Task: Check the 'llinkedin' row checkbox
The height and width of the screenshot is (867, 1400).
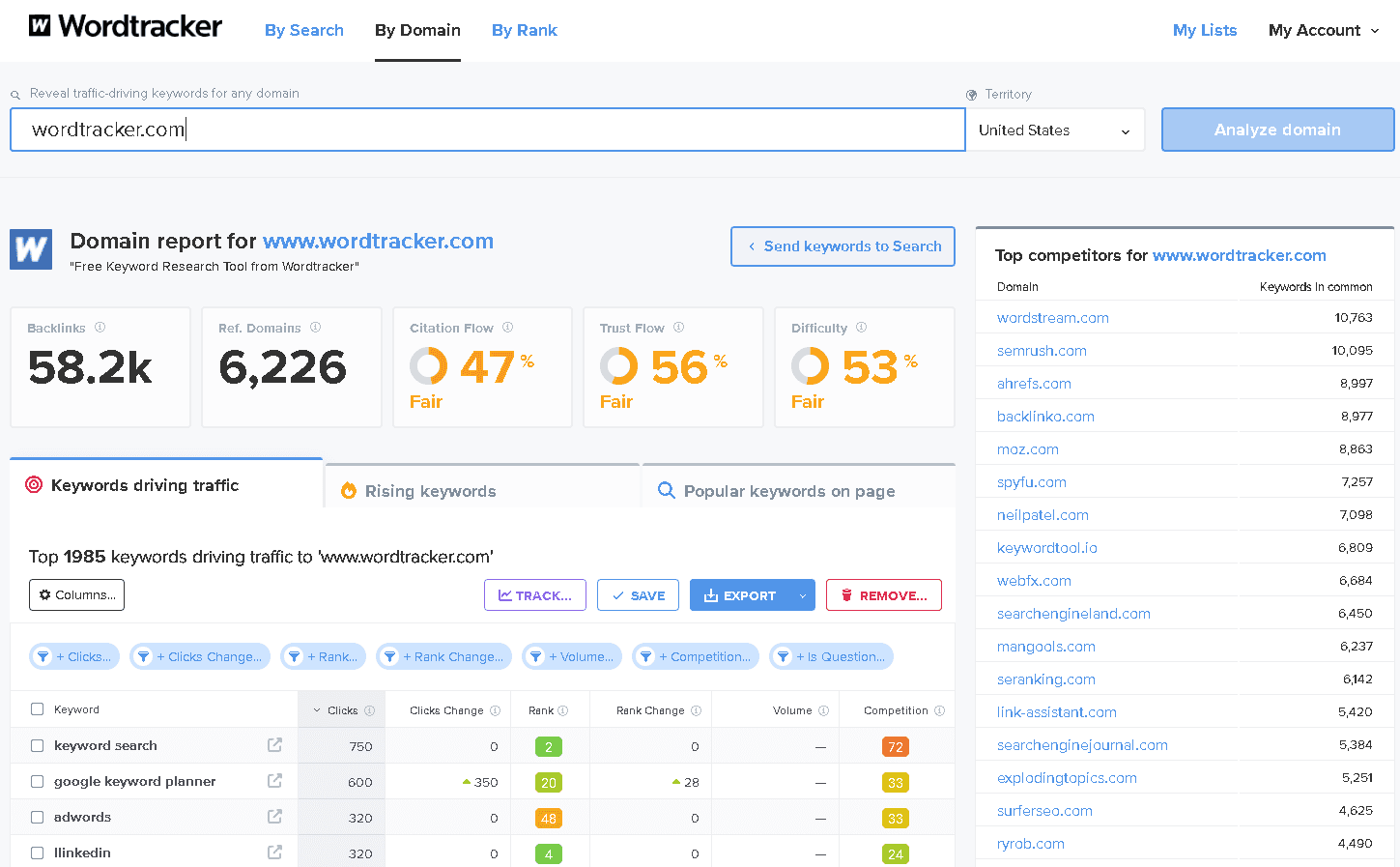Action: coord(38,853)
